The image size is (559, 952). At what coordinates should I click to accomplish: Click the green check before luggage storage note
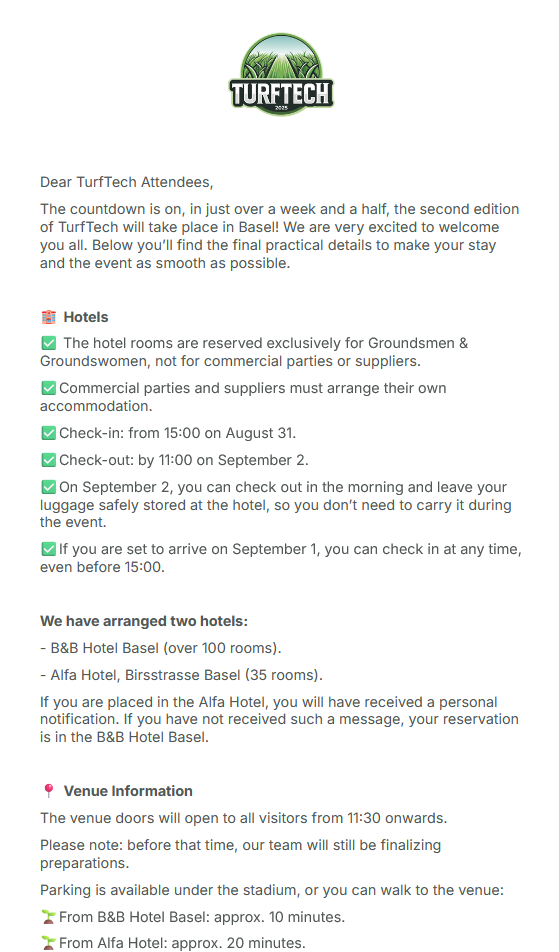49,487
